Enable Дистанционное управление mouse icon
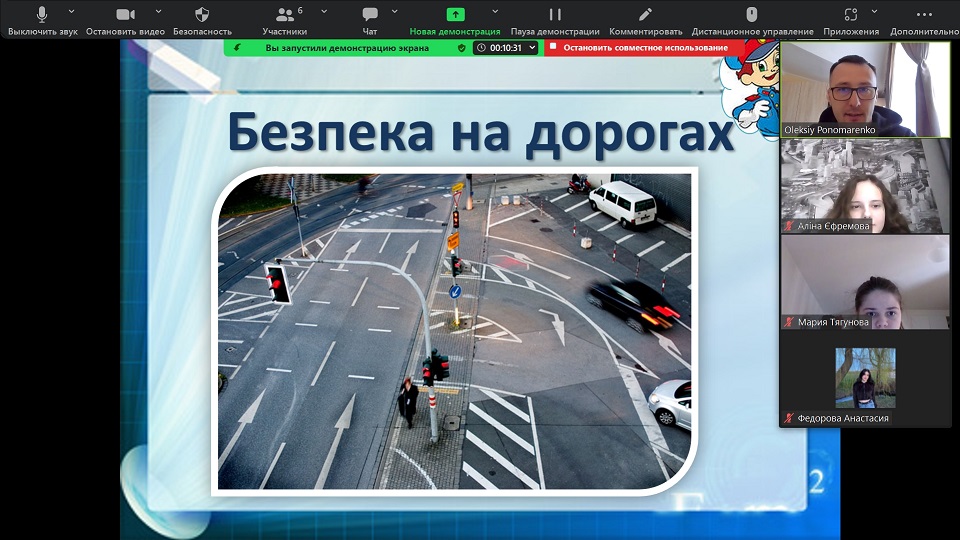Image resolution: width=960 pixels, height=540 pixels. (752, 15)
